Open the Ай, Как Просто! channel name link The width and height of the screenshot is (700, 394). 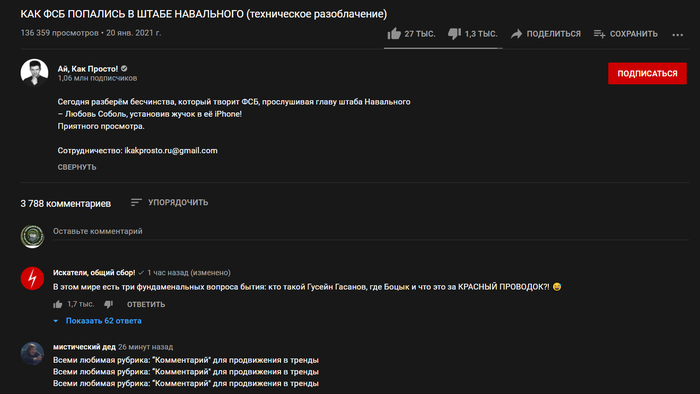click(x=88, y=69)
